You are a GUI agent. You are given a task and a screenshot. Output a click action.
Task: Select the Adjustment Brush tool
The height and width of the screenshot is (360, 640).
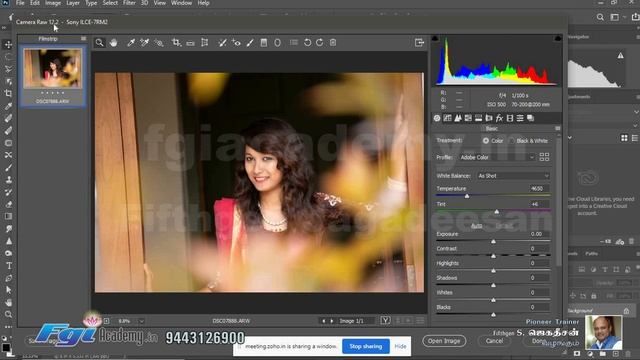[250, 42]
